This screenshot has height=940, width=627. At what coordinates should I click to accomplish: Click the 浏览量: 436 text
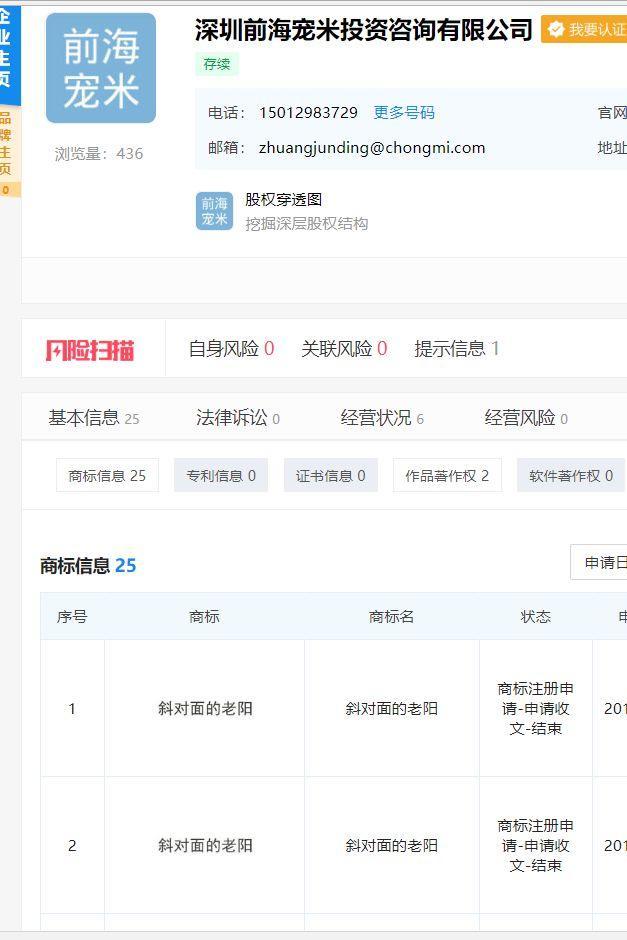[99, 154]
